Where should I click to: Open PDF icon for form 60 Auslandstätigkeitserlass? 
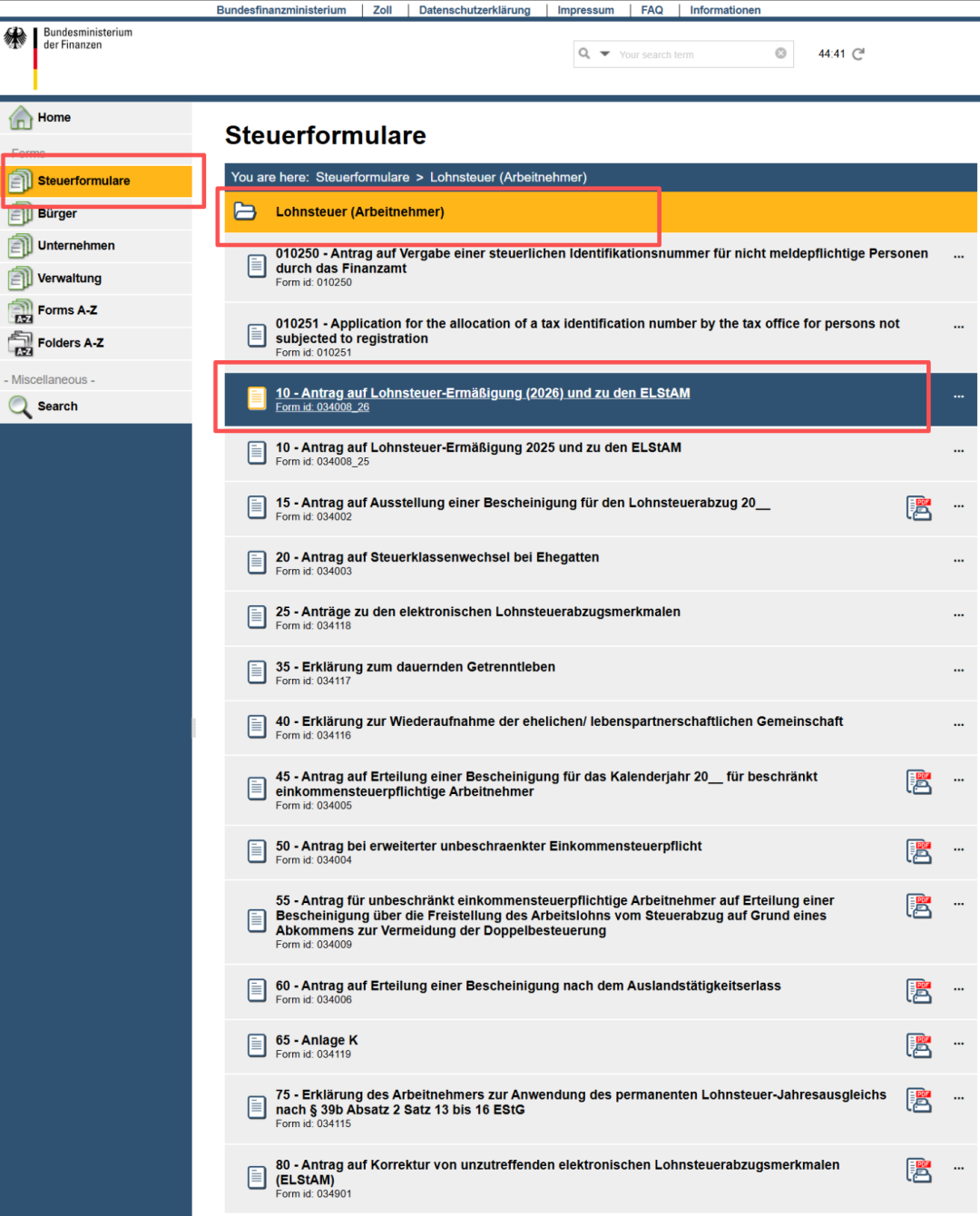[919, 991]
